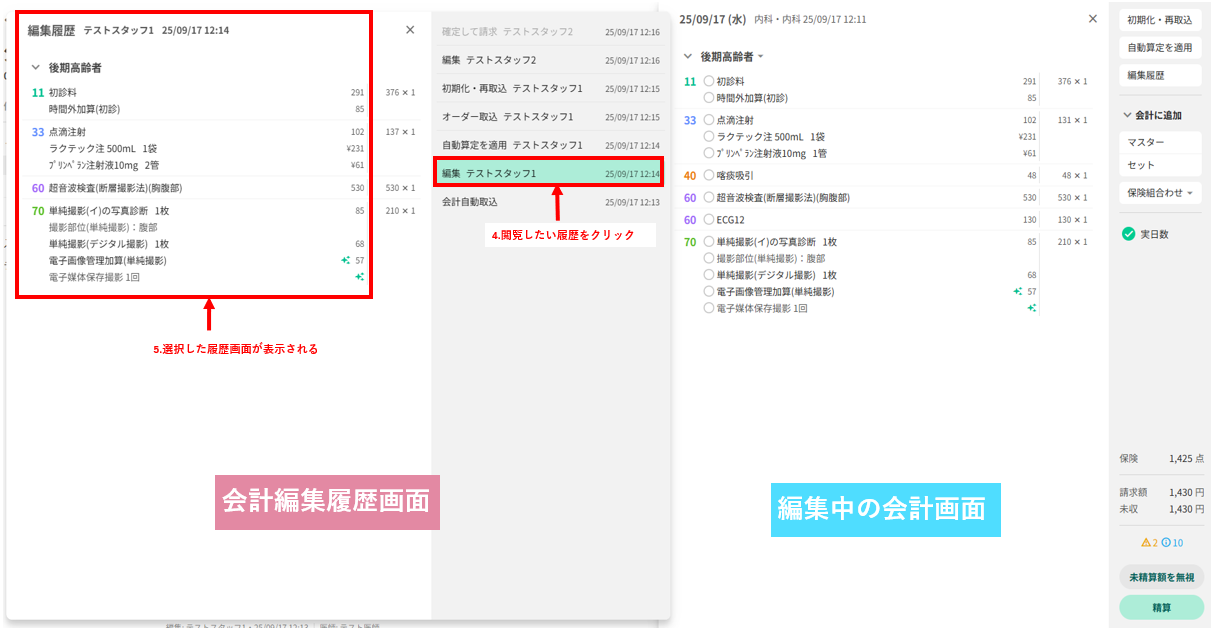Click 初診料 row in history panel
This screenshot has height=634, width=1217.
pyautogui.click(x=198, y=92)
